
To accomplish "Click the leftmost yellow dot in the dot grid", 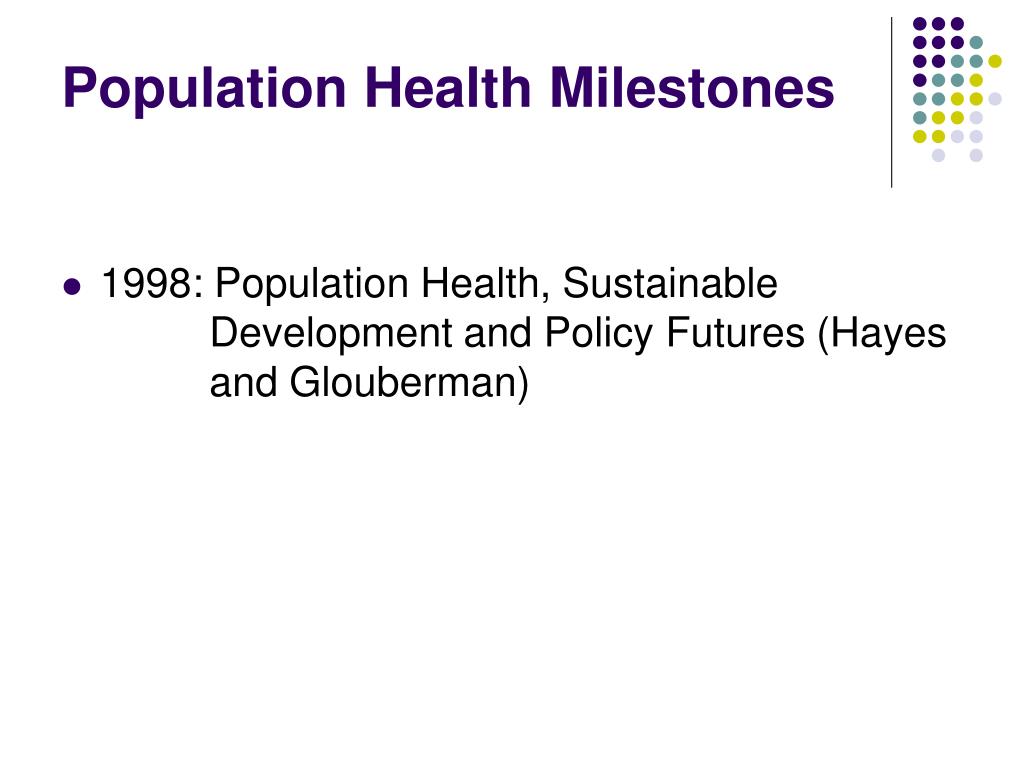I will pos(920,136).
